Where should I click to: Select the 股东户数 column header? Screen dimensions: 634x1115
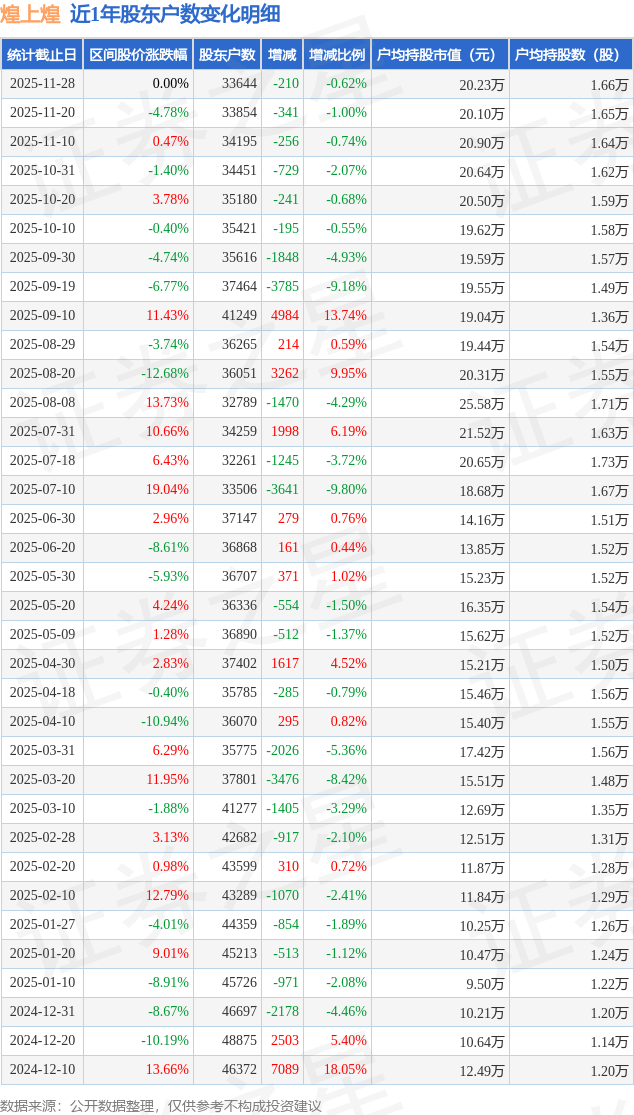[227, 55]
